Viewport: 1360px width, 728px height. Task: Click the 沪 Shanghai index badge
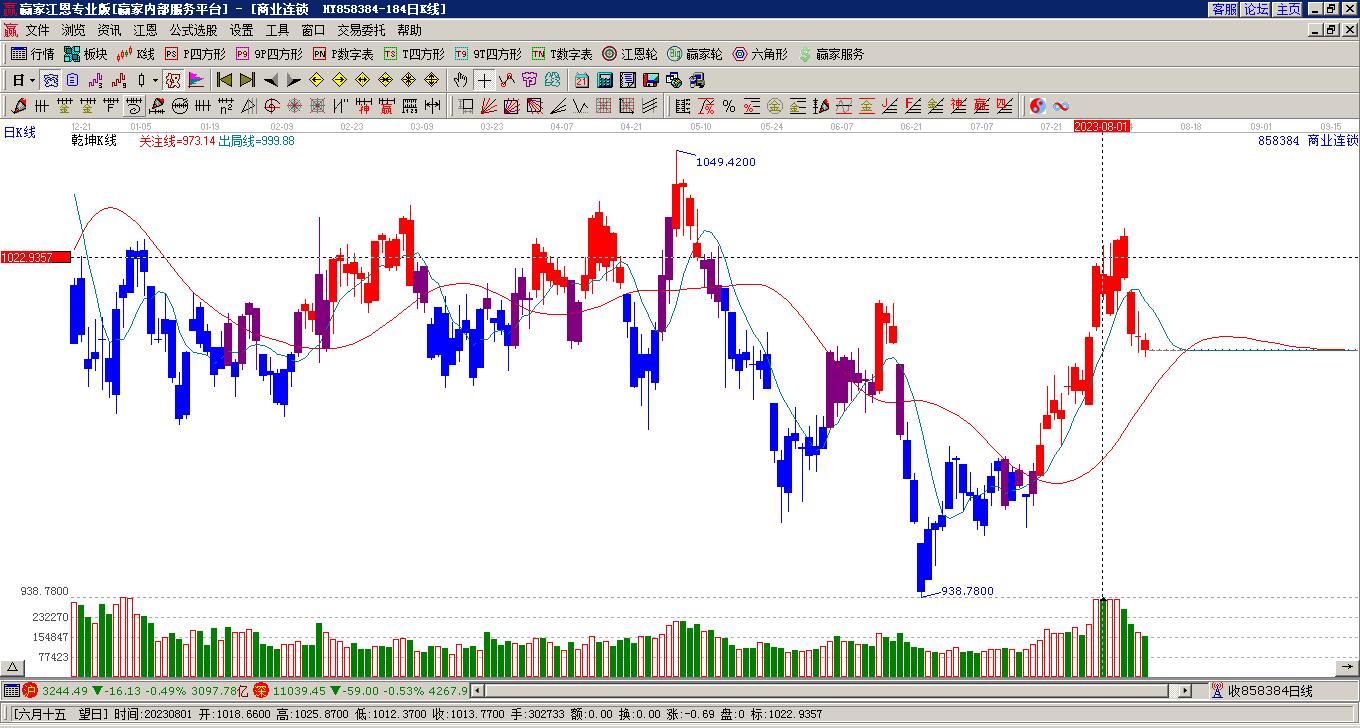(x=30, y=690)
